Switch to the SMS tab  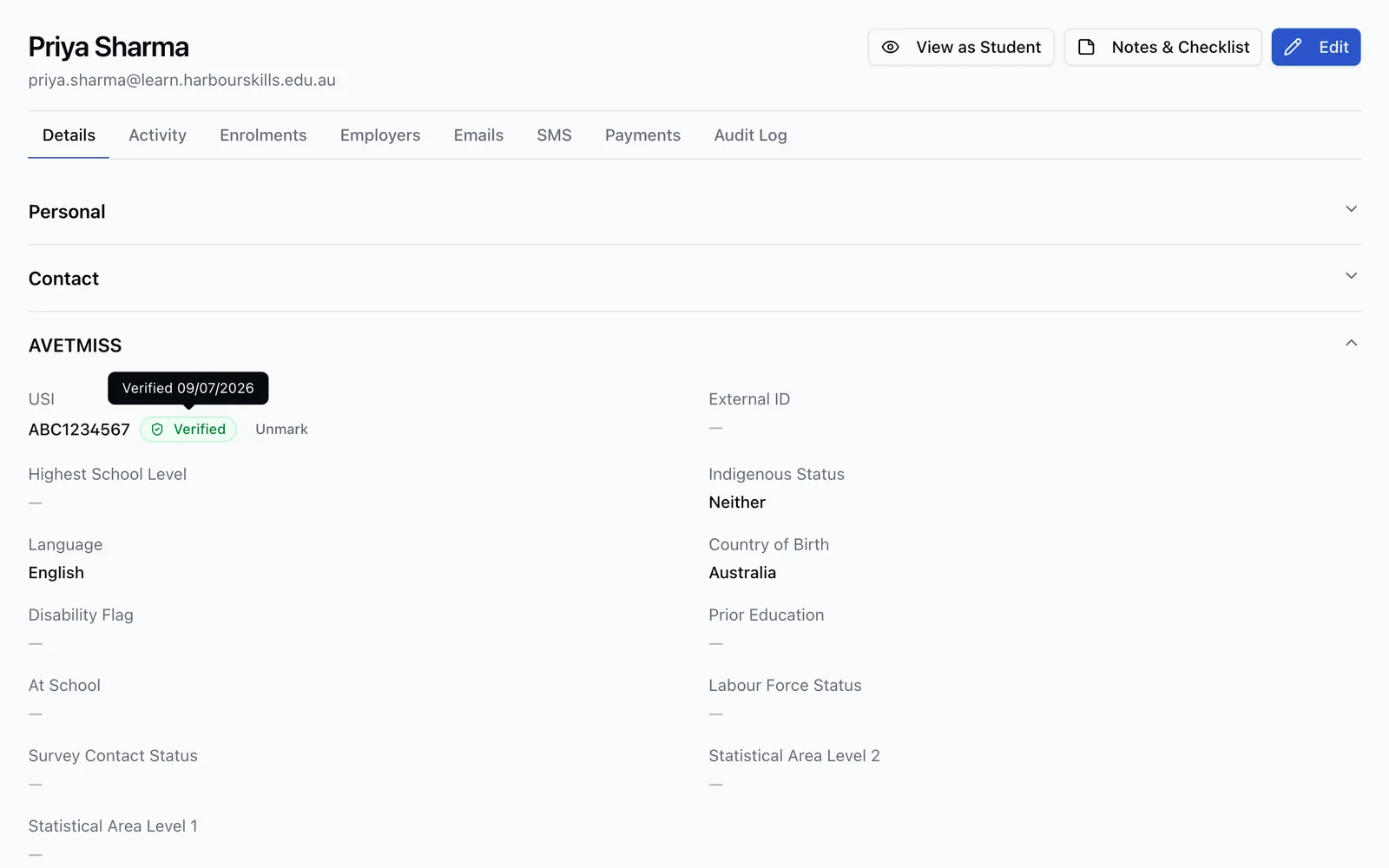(554, 135)
